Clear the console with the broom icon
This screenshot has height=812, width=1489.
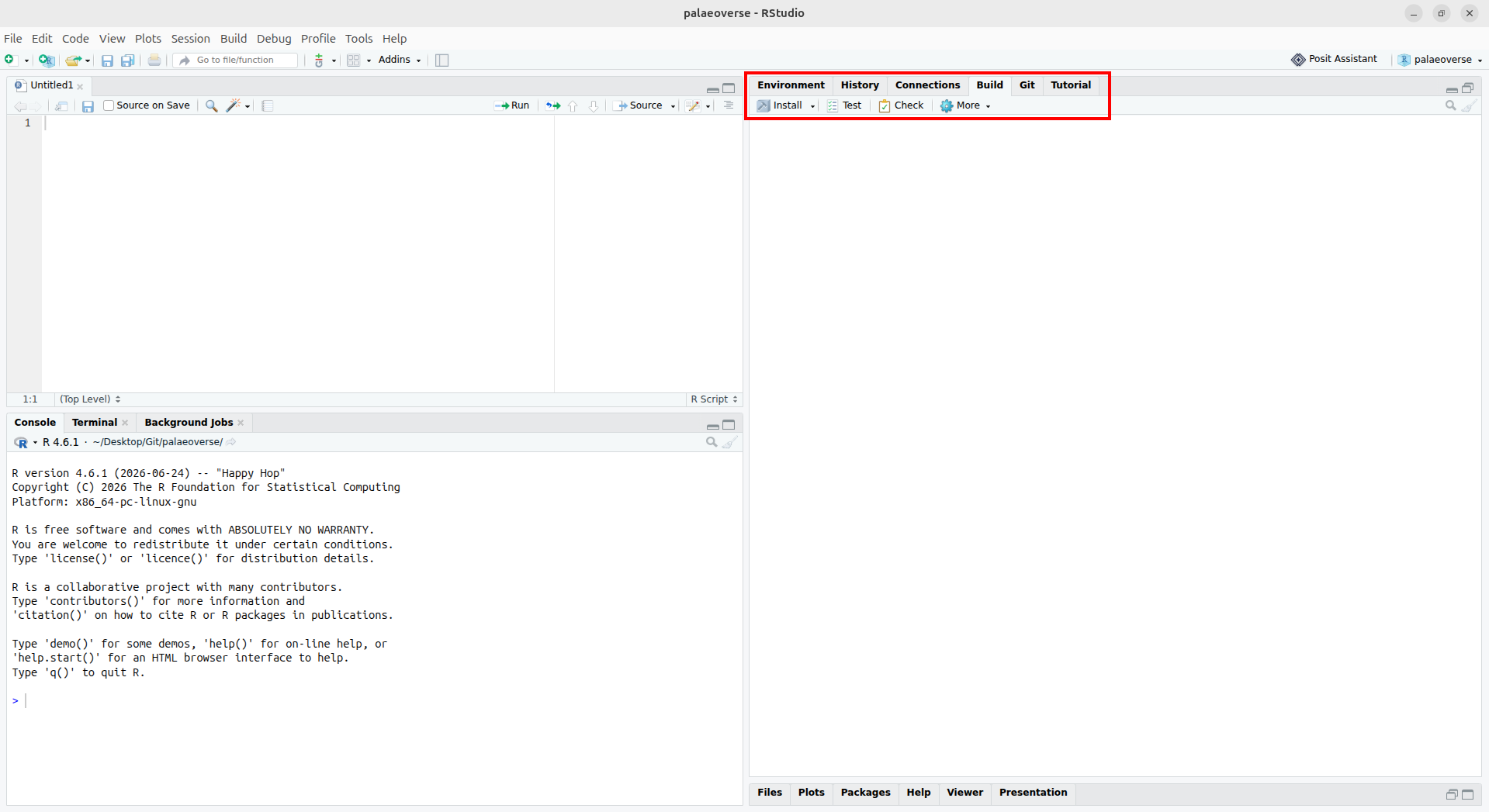(730, 442)
